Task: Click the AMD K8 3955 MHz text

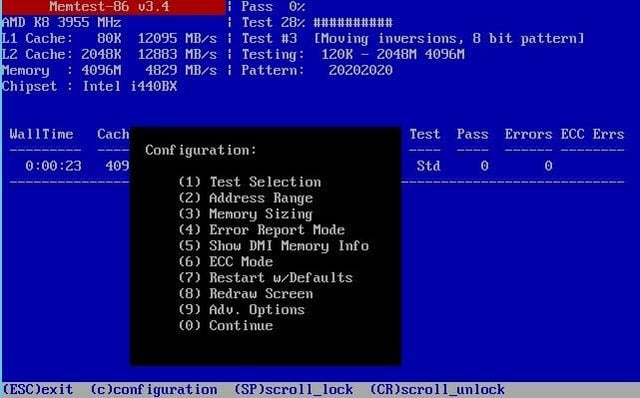Action: point(62,22)
